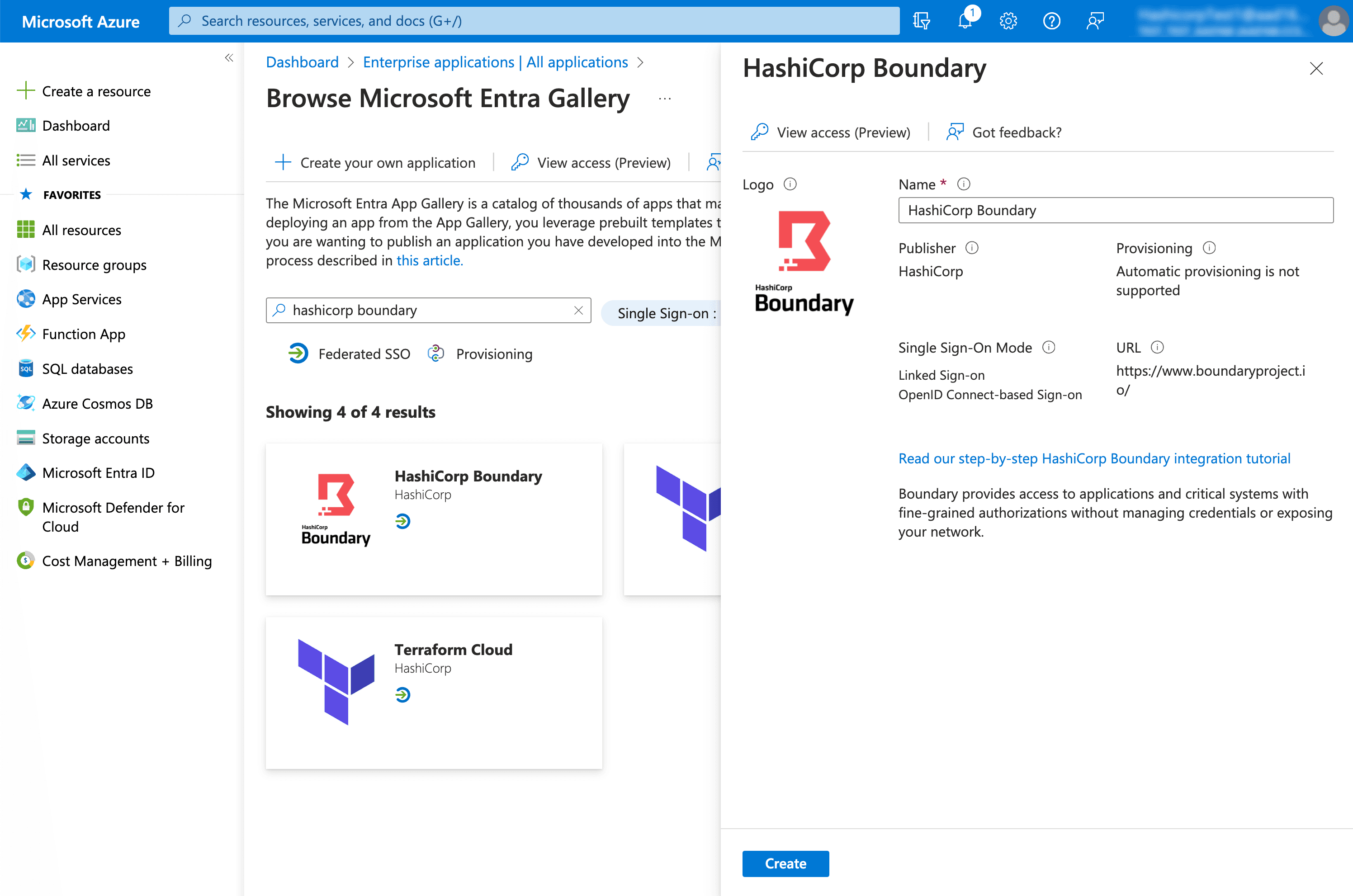This screenshot has width=1353, height=896.
Task: Open notifications bell icon
Action: 965,21
